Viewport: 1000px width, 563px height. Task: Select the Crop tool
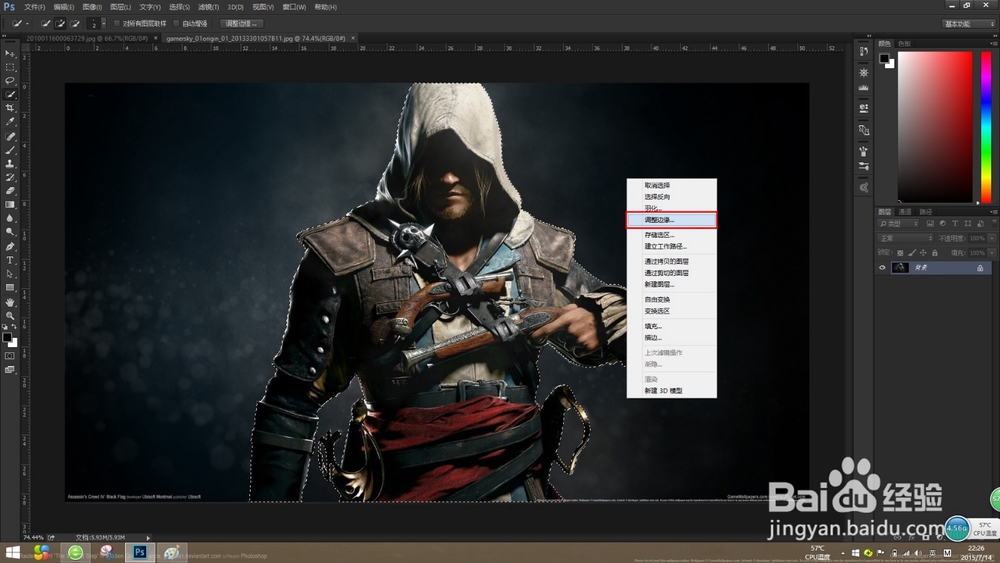click(10, 108)
